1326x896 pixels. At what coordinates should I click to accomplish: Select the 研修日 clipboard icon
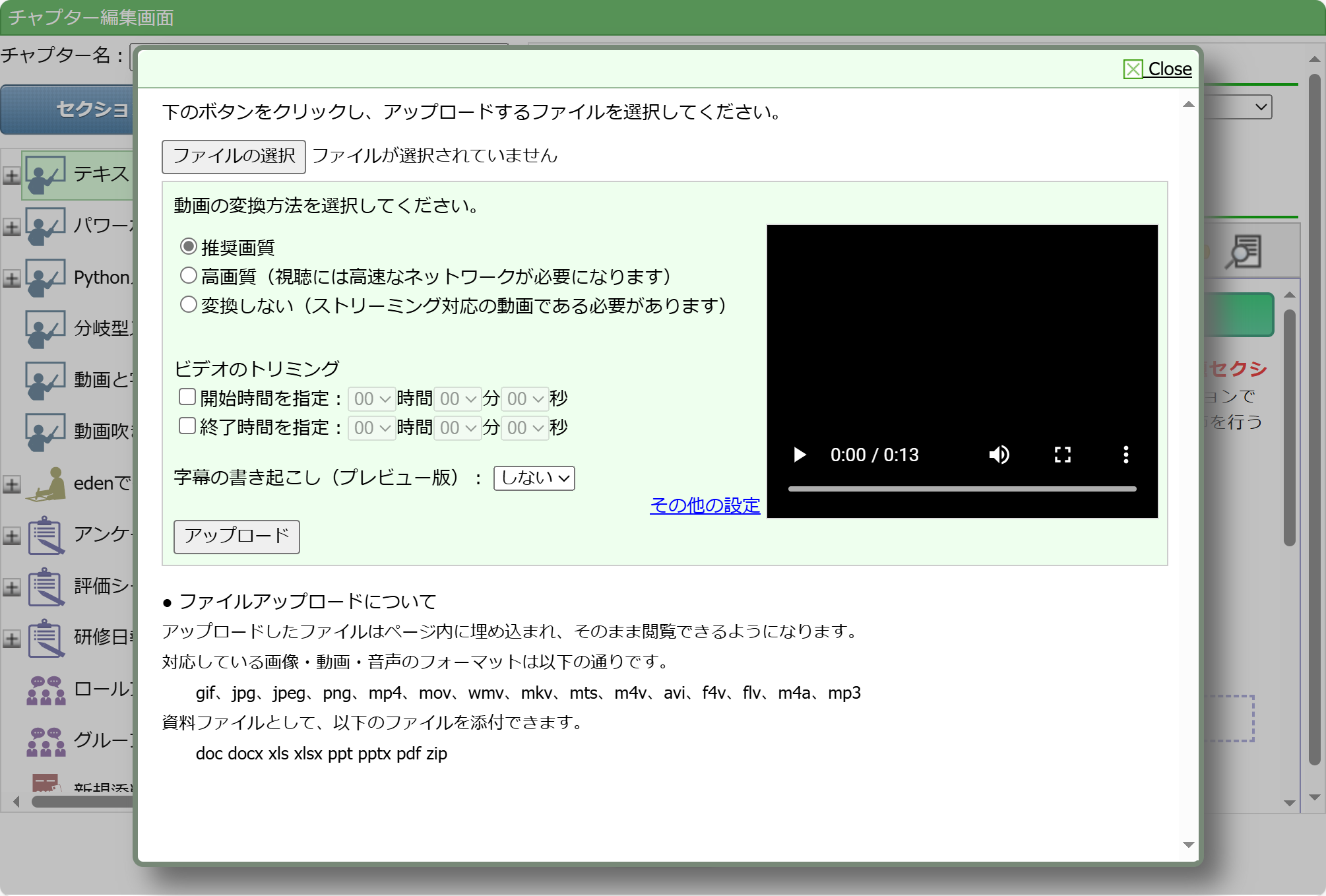tap(46, 638)
